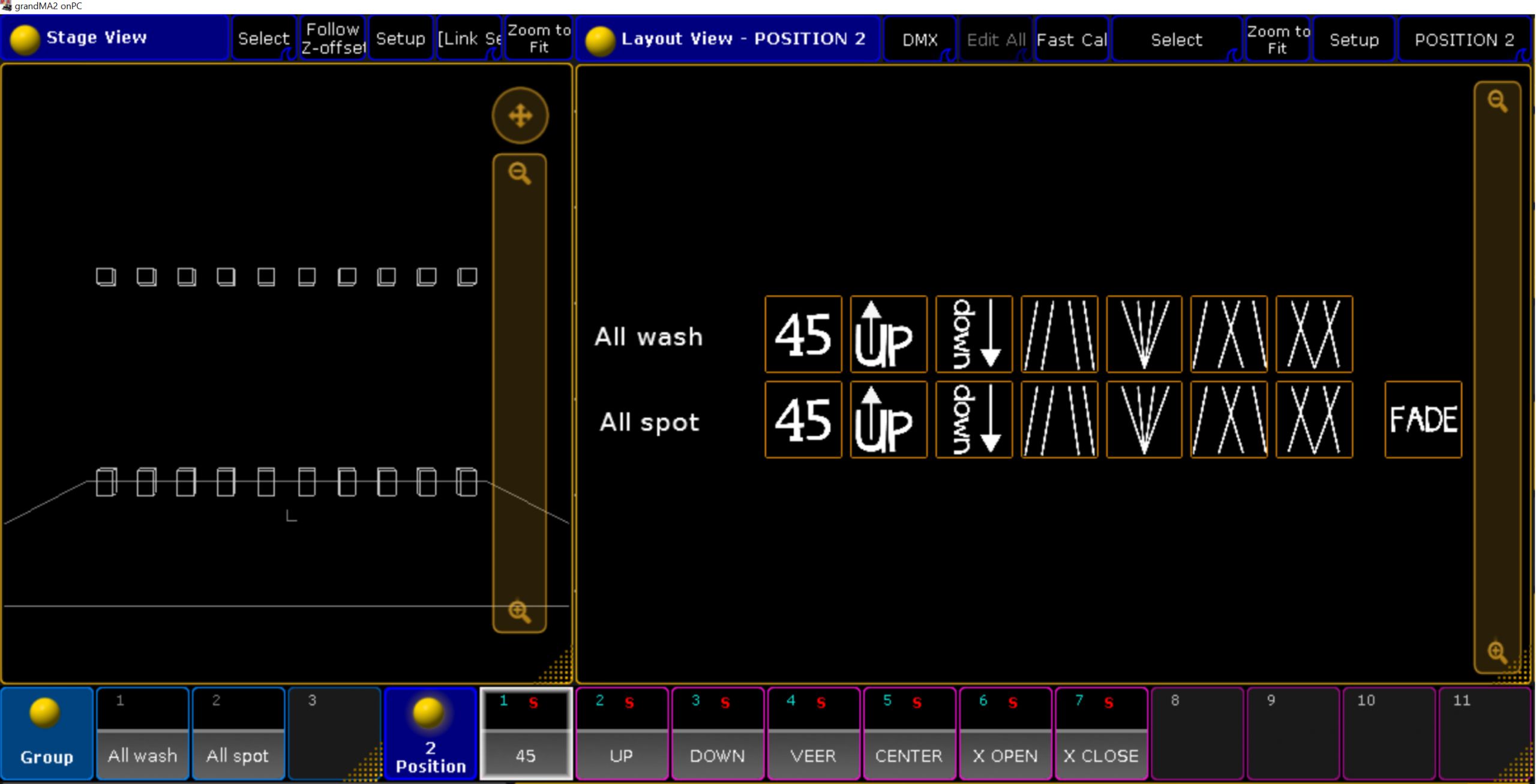Zoom in the Layout View magnifier
The height and width of the screenshot is (784, 1536).
pyautogui.click(x=1497, y=651)
